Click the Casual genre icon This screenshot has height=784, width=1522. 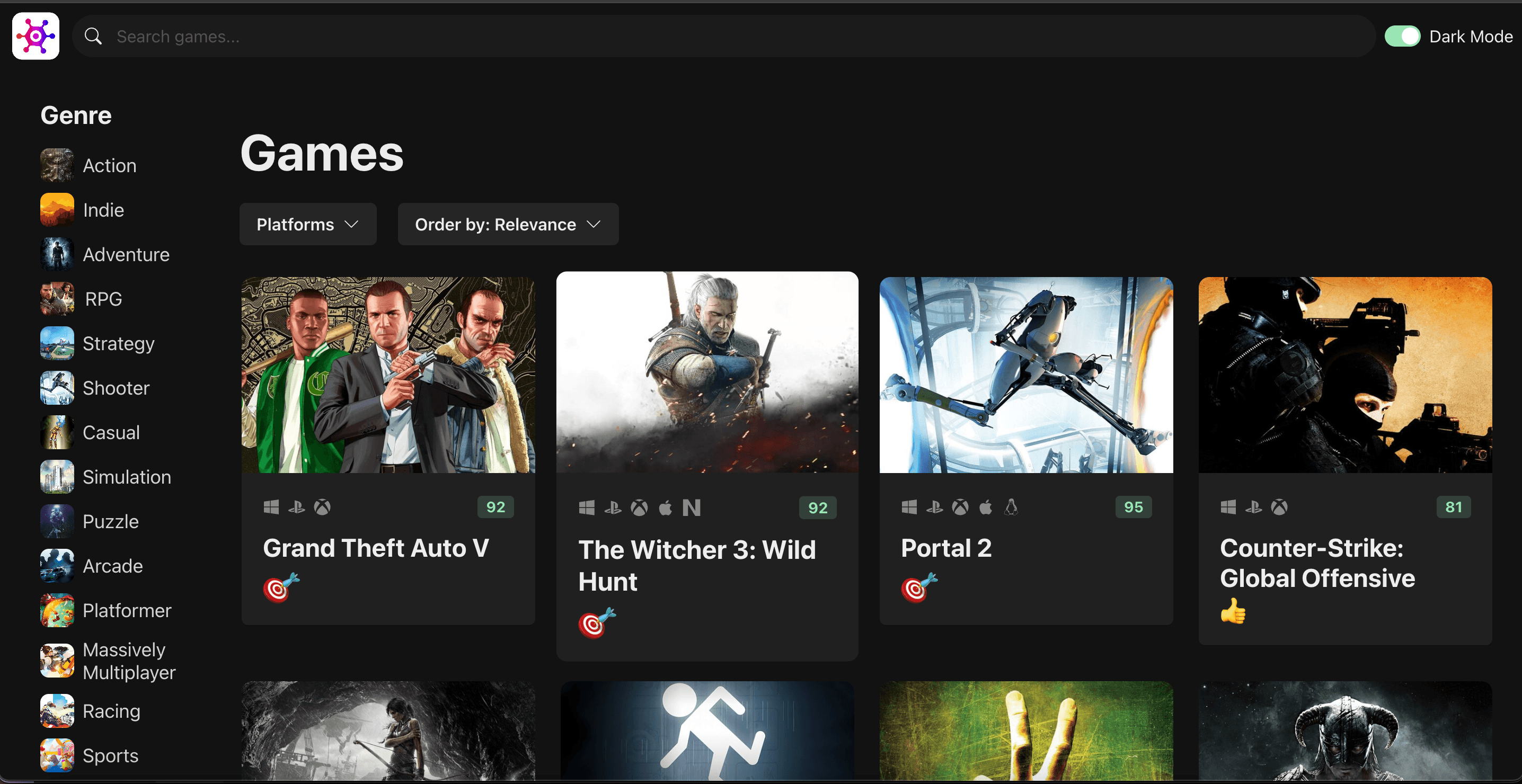(x=57, y=432)
